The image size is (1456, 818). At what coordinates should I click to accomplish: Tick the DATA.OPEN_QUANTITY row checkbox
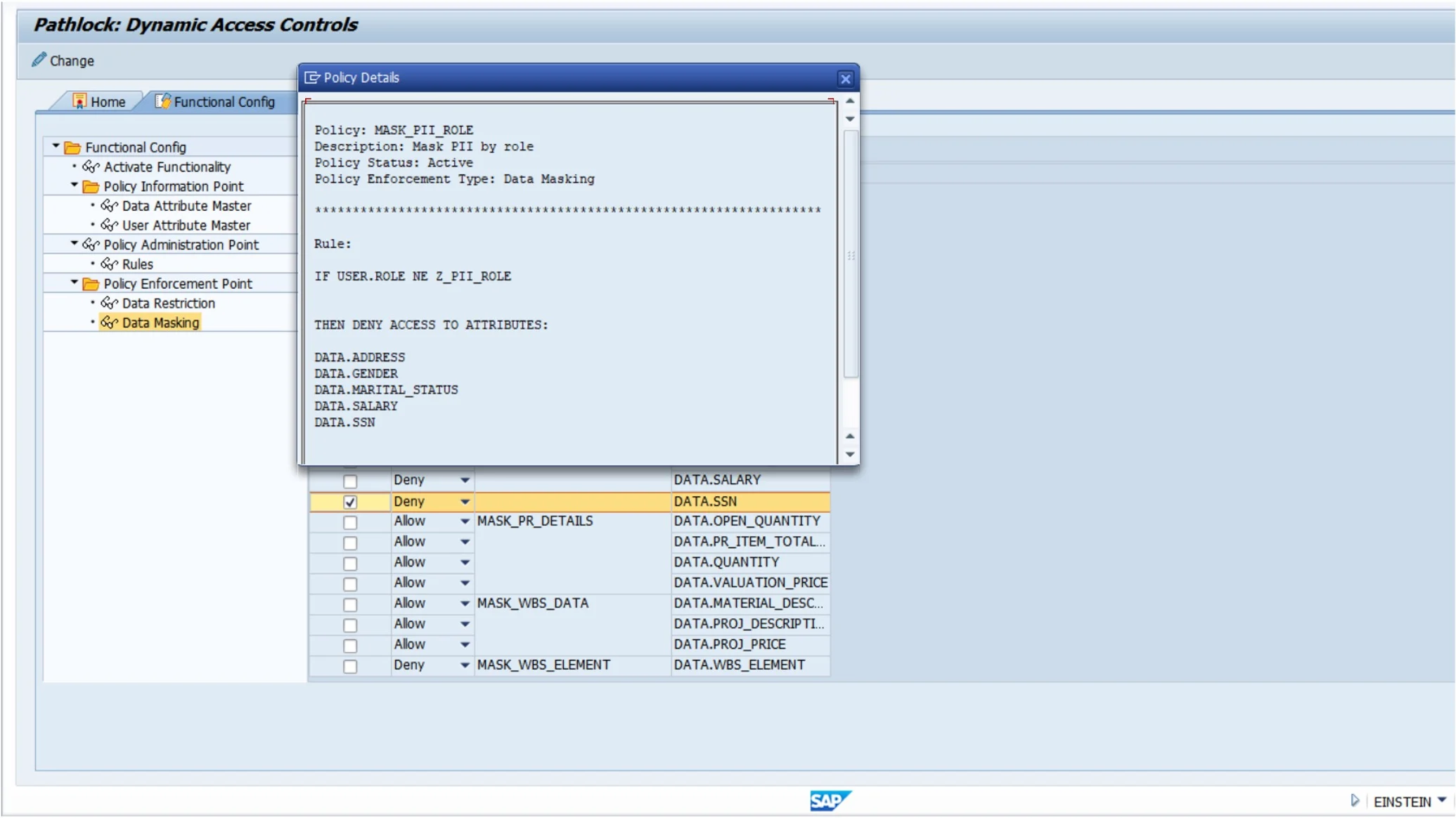(350, 522)
